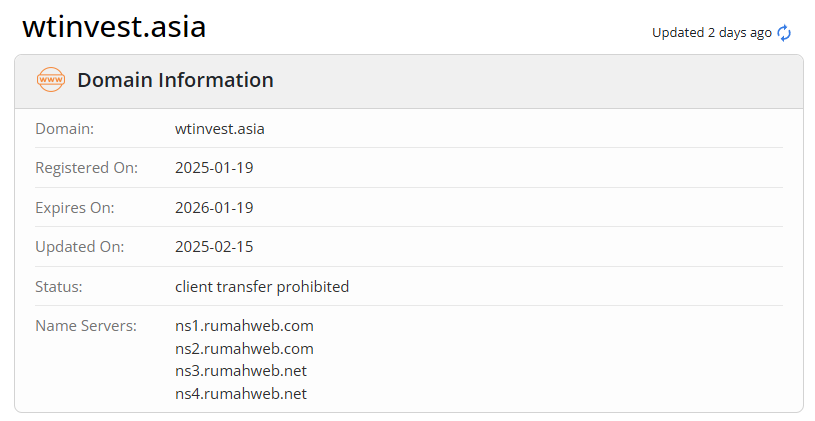Click the refresh icon beside Updated text
This screenshot has height=421, width=815.
[x=784, y=33]
